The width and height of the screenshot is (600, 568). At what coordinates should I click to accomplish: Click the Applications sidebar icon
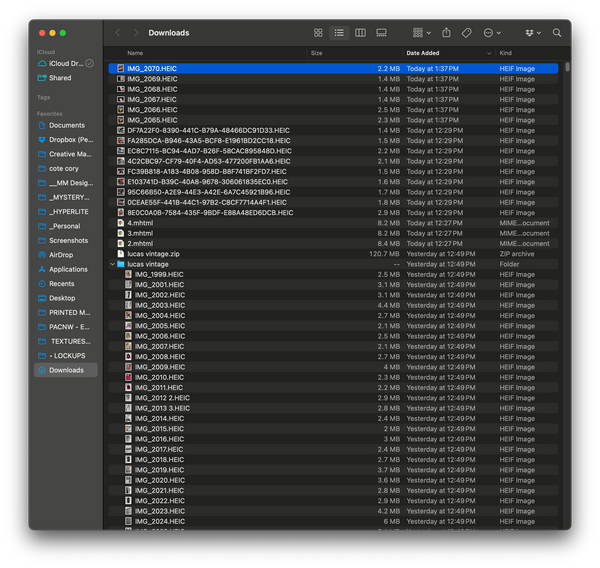42,269
